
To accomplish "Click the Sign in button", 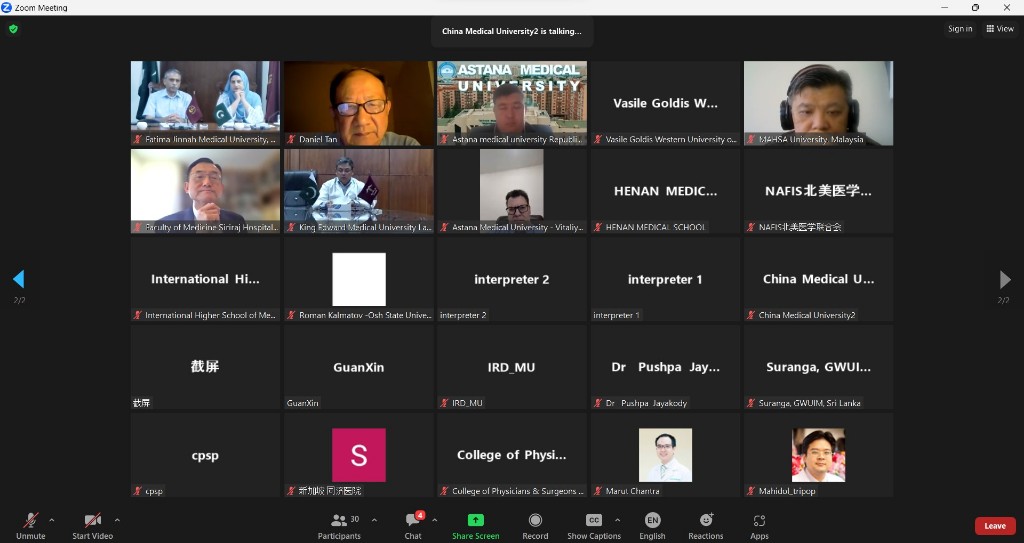I will point(960,29).
